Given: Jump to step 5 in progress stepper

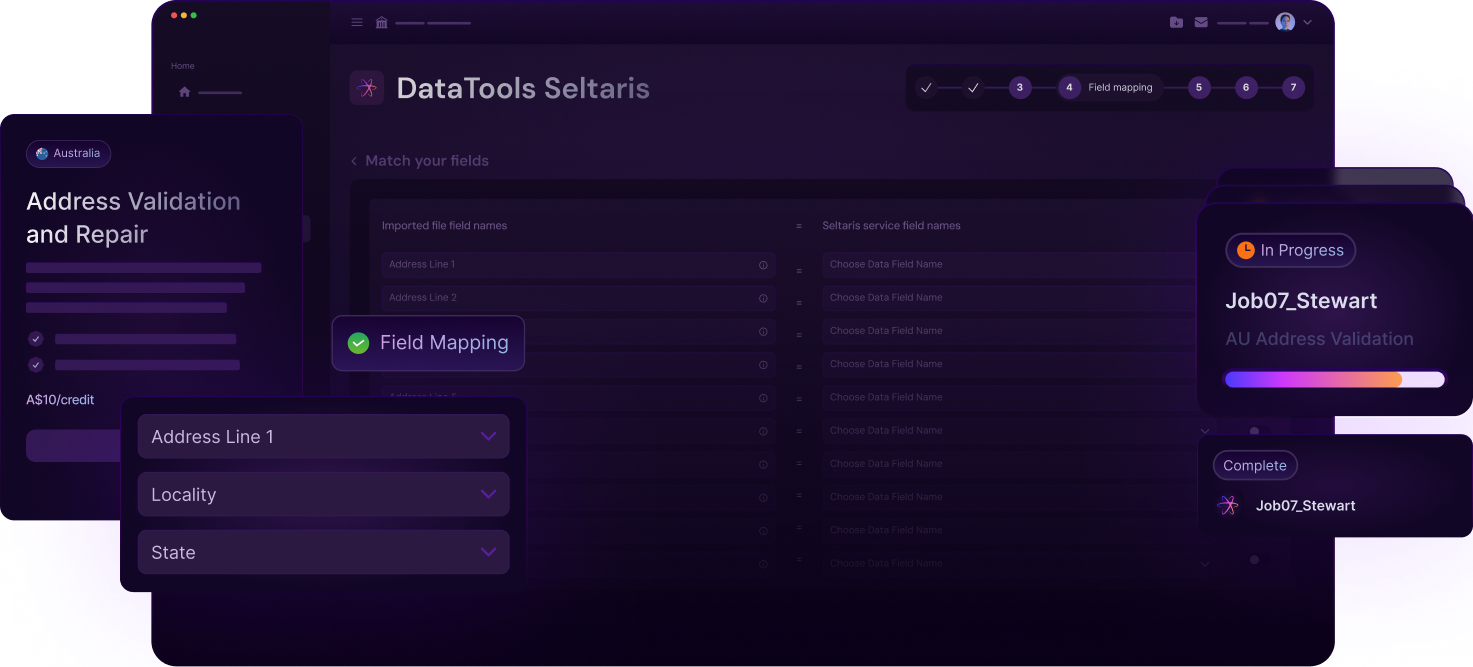Looking at the screenshot, I should (x=1199, y=88).
